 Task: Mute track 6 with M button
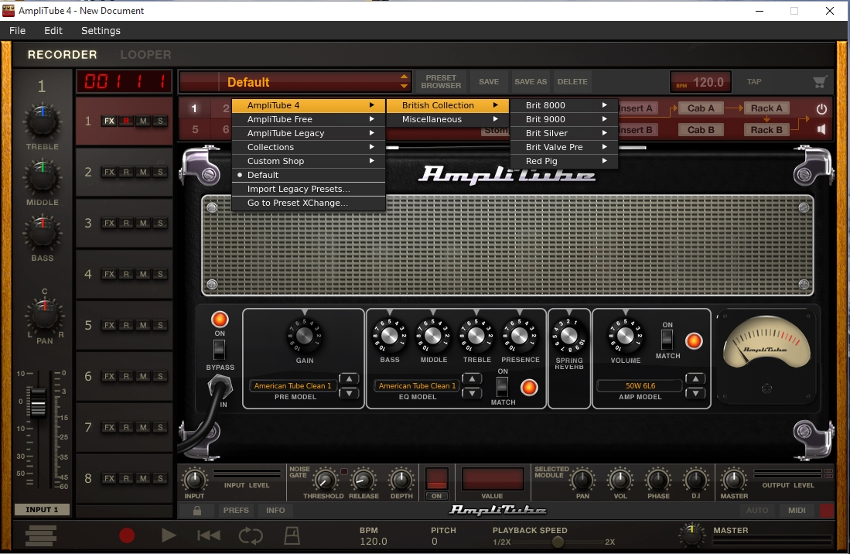pos(143,376)
